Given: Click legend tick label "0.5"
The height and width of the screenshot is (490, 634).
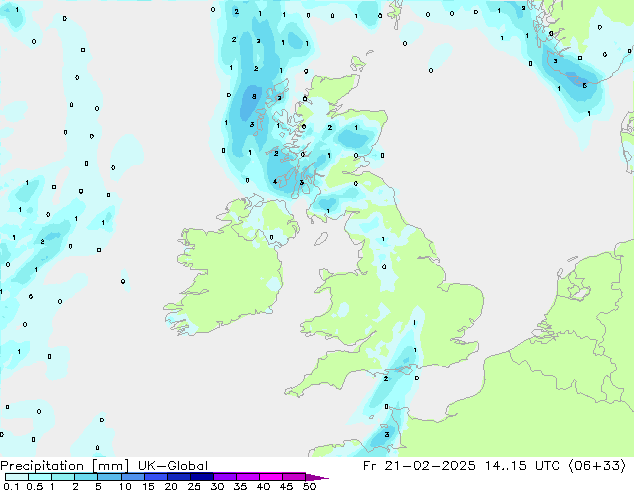Looking at the screenshot, I should pyautogui.click(x=35, y=486).
